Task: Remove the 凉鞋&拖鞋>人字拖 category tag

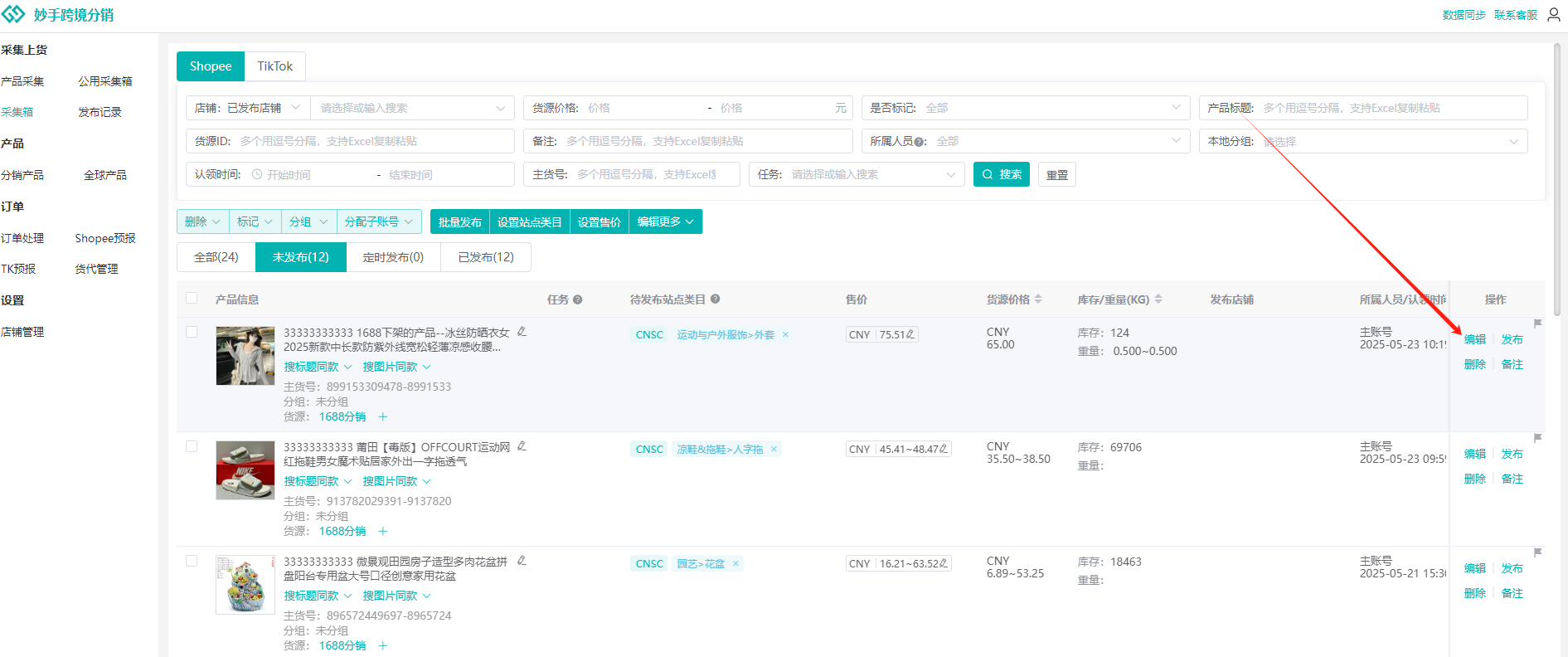Action: 774,449
